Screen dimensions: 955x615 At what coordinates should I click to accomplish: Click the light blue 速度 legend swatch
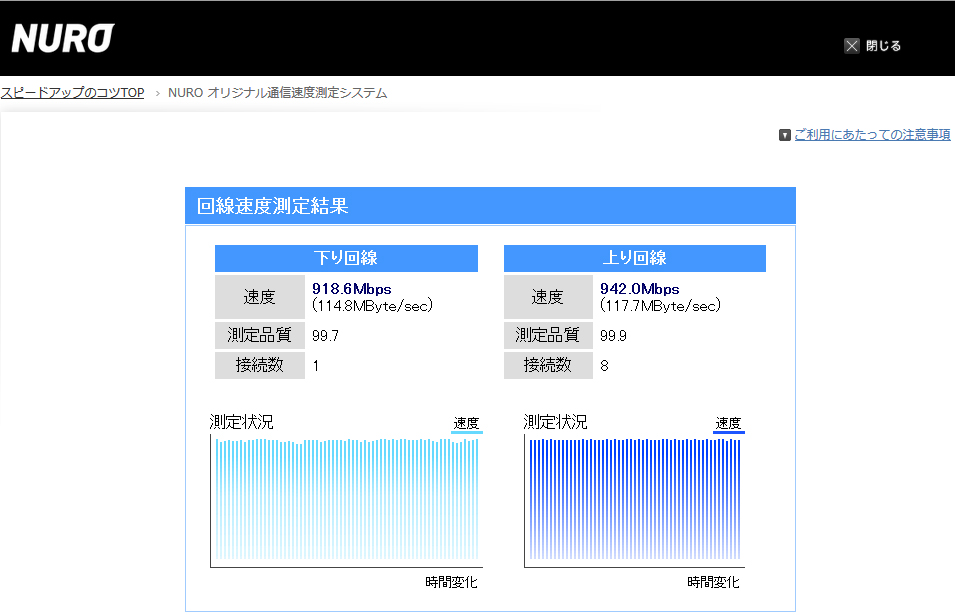coord(466,433)
